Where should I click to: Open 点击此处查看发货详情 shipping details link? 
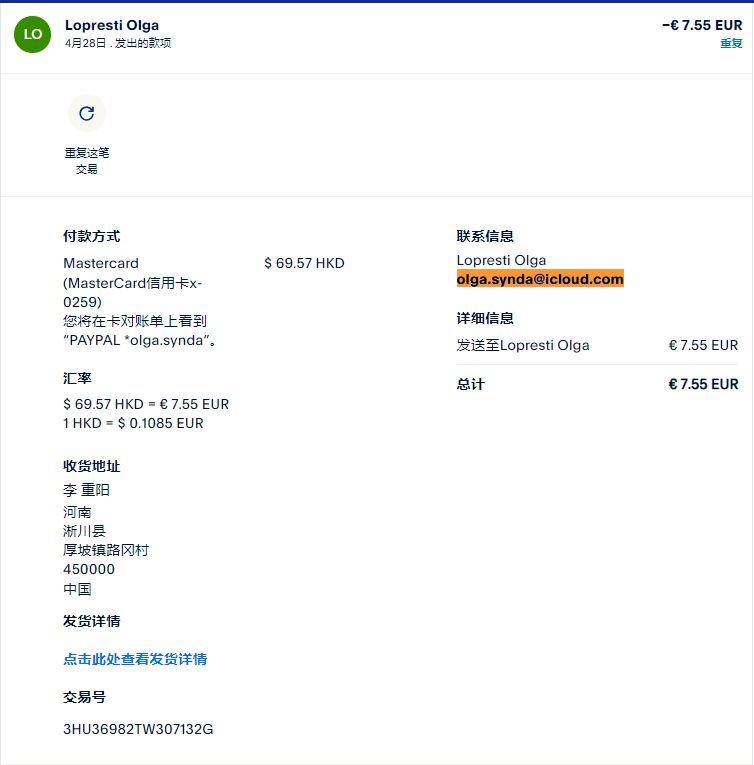pos(135,659)
